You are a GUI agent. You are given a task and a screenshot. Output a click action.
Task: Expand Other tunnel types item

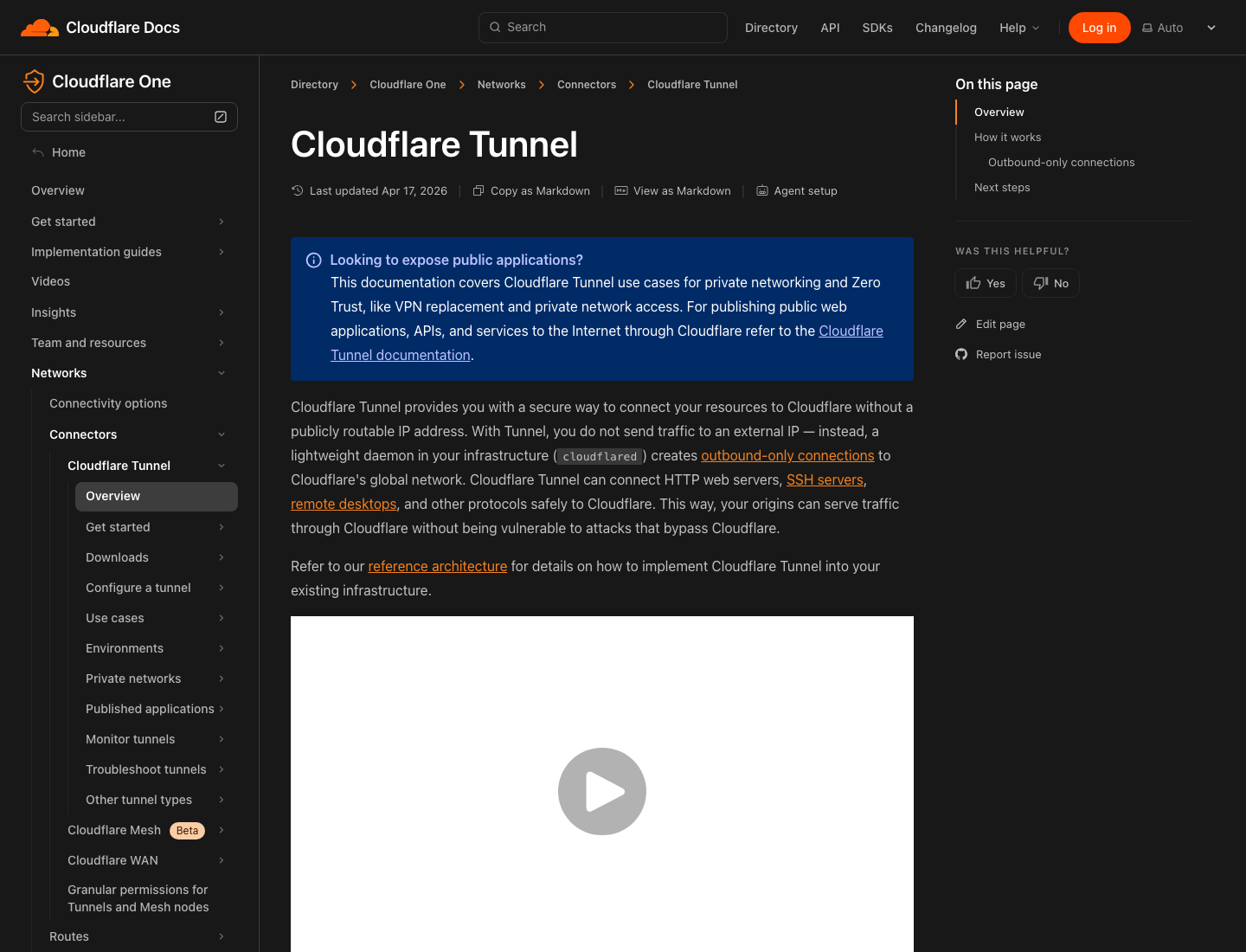(222, 800)
